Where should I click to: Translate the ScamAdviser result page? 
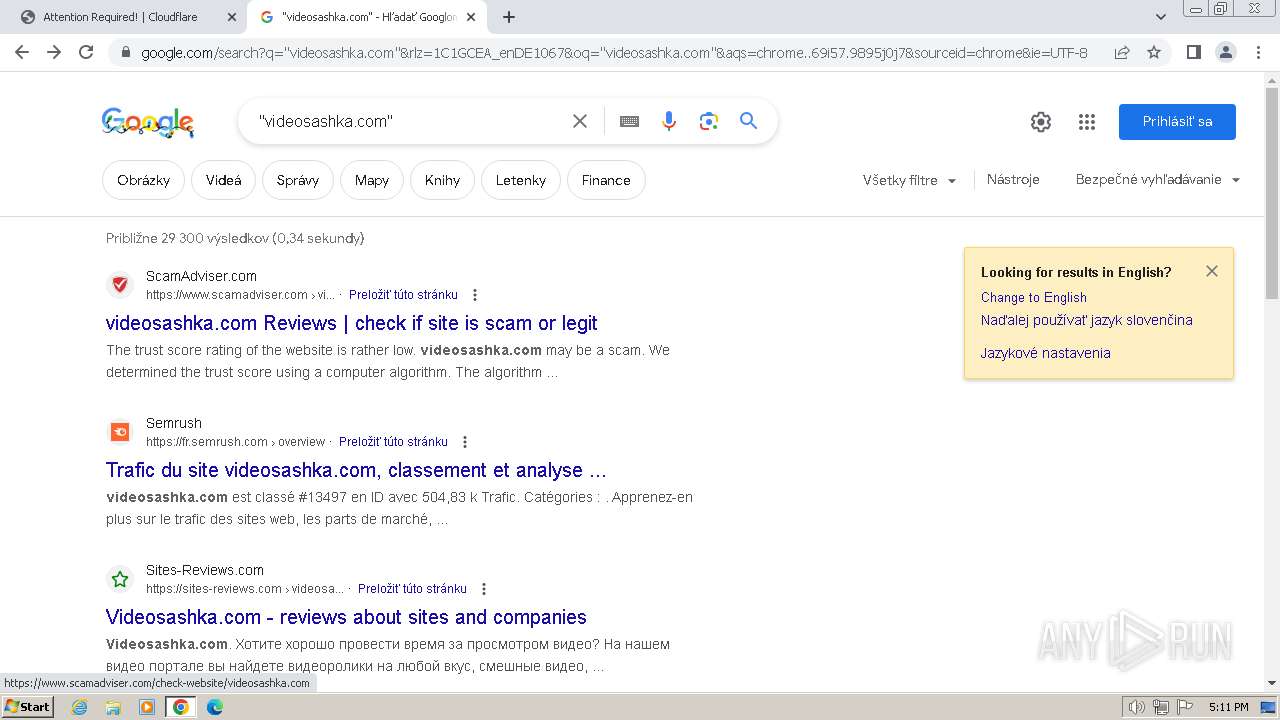tap(403, 295)
